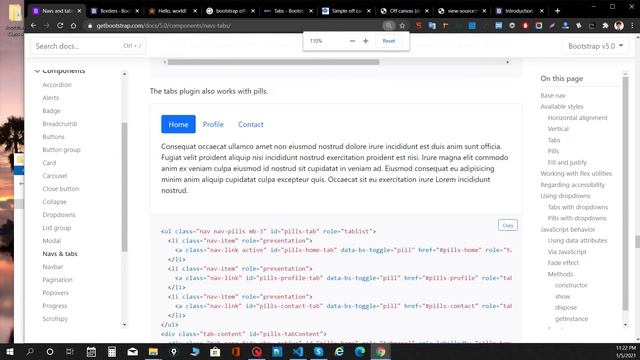Image resolution: width=640 pixels, height=360 pixels.
Task: Jump to 'Horizontal alignment' section
Action: click(x=578, y=118)
